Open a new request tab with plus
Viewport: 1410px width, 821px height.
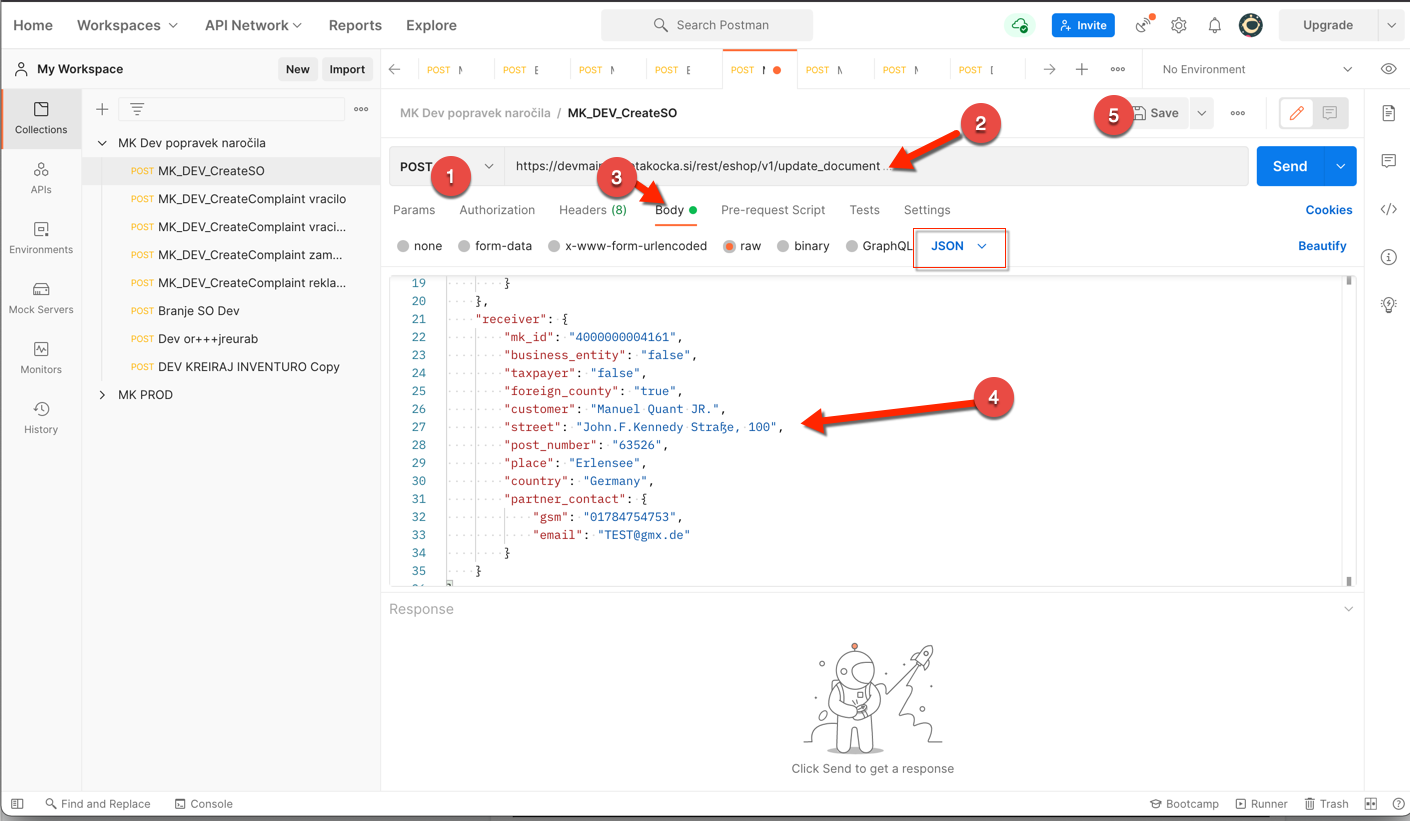tap(1082, 69)
